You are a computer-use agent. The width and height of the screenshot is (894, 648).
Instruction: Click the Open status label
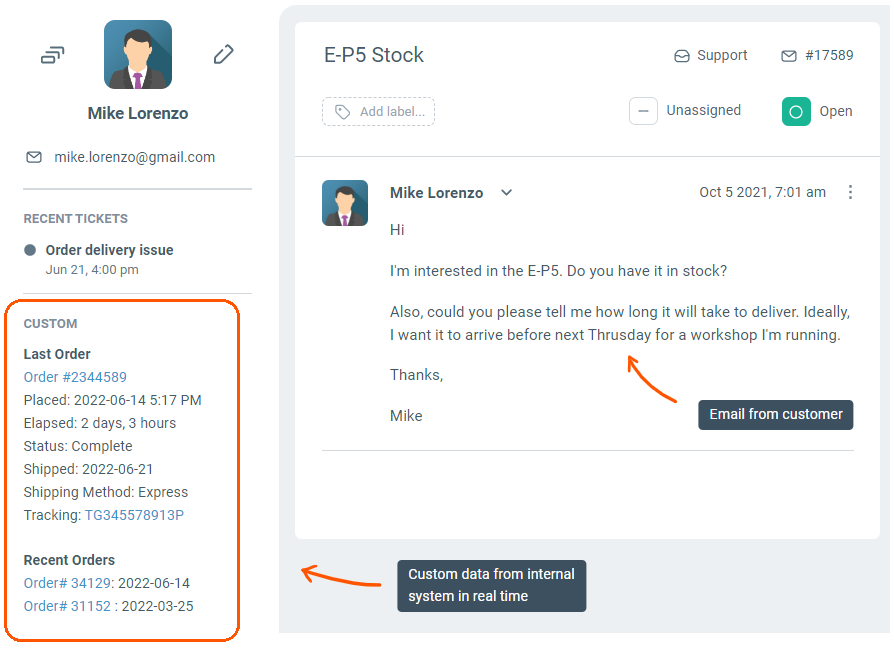(x=836, y=111)
